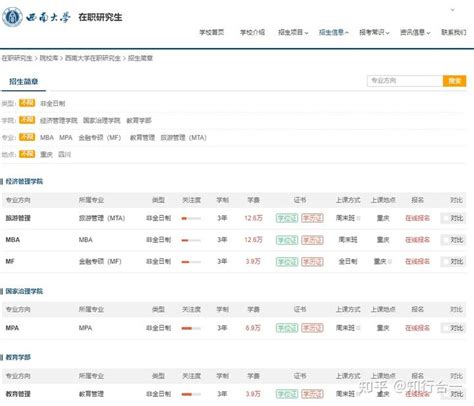This screenshot has width=474, height=406.
Task: Click the 专业方向 search input field
Action: (405, 81)
